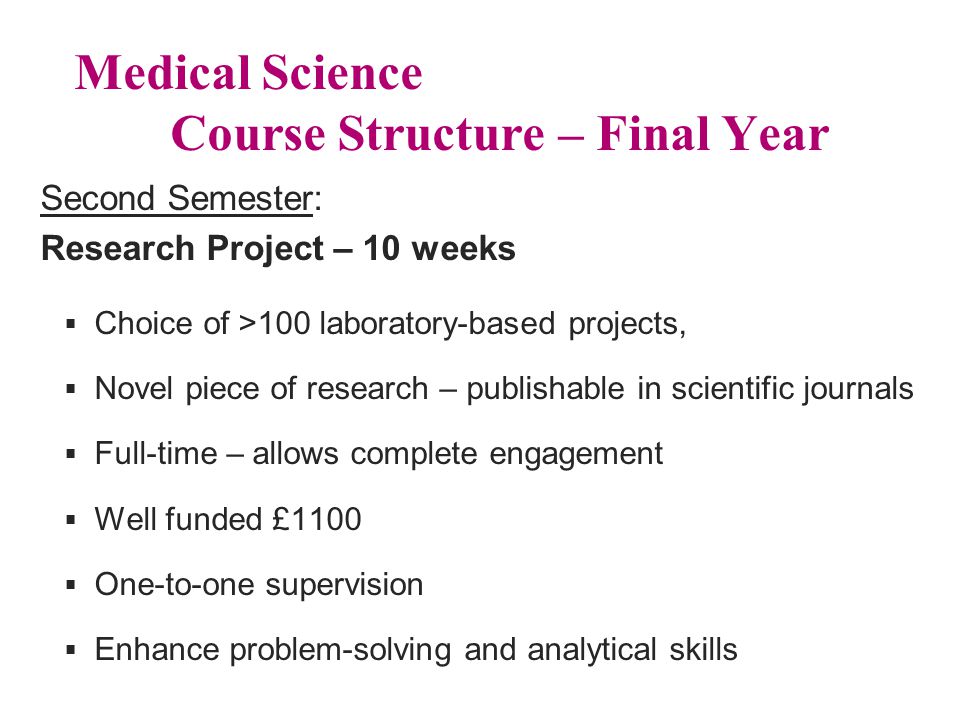Viewport: 960px width, 720px height.
Task: Click the 'Choice of >100 laboratory-based projects' line
Action: 390,324
